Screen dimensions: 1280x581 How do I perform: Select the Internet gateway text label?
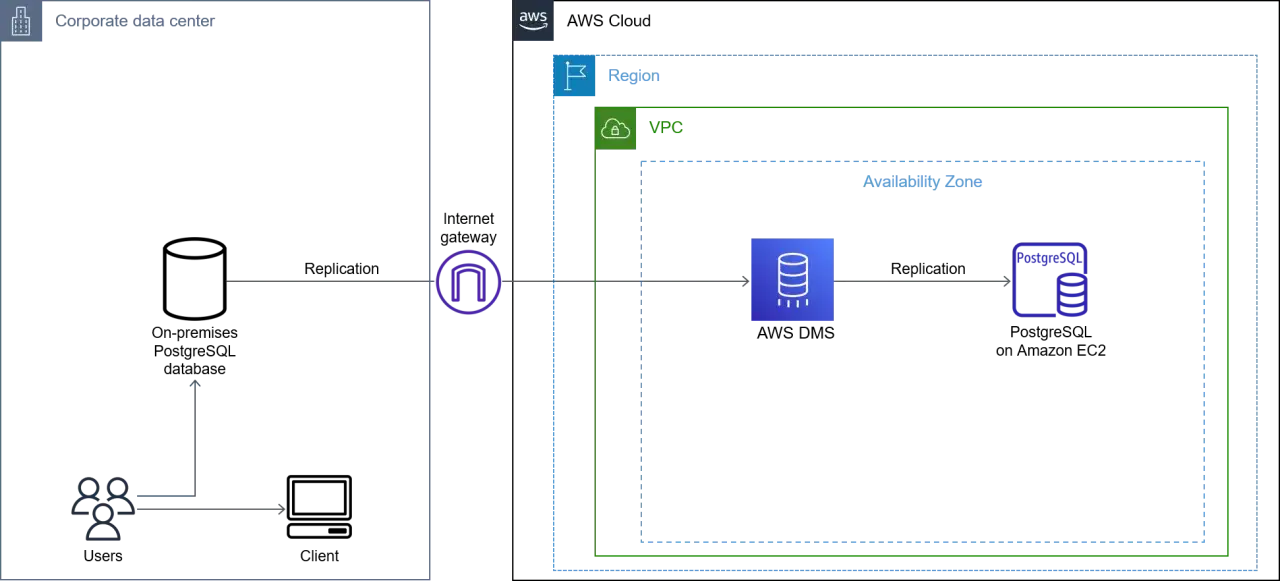469,228
